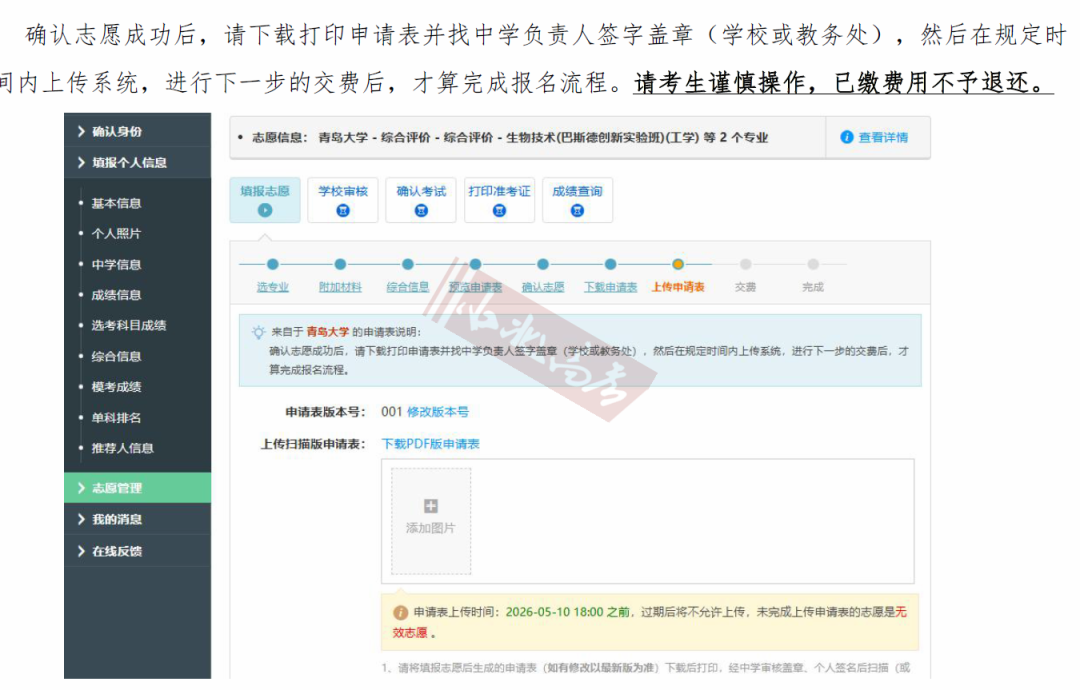Switch to the 学校审核 stage tab
Image resolution: width=1080 pixels, height=690 pixels.
point(342,200)
